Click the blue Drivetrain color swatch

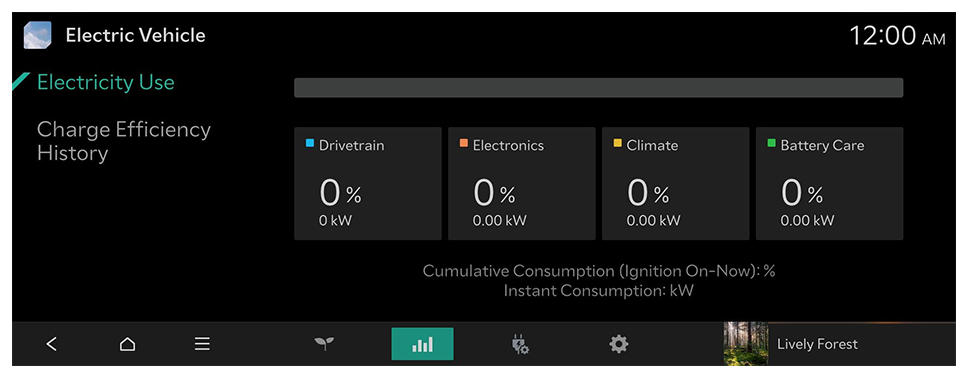(x=311, y=143)
